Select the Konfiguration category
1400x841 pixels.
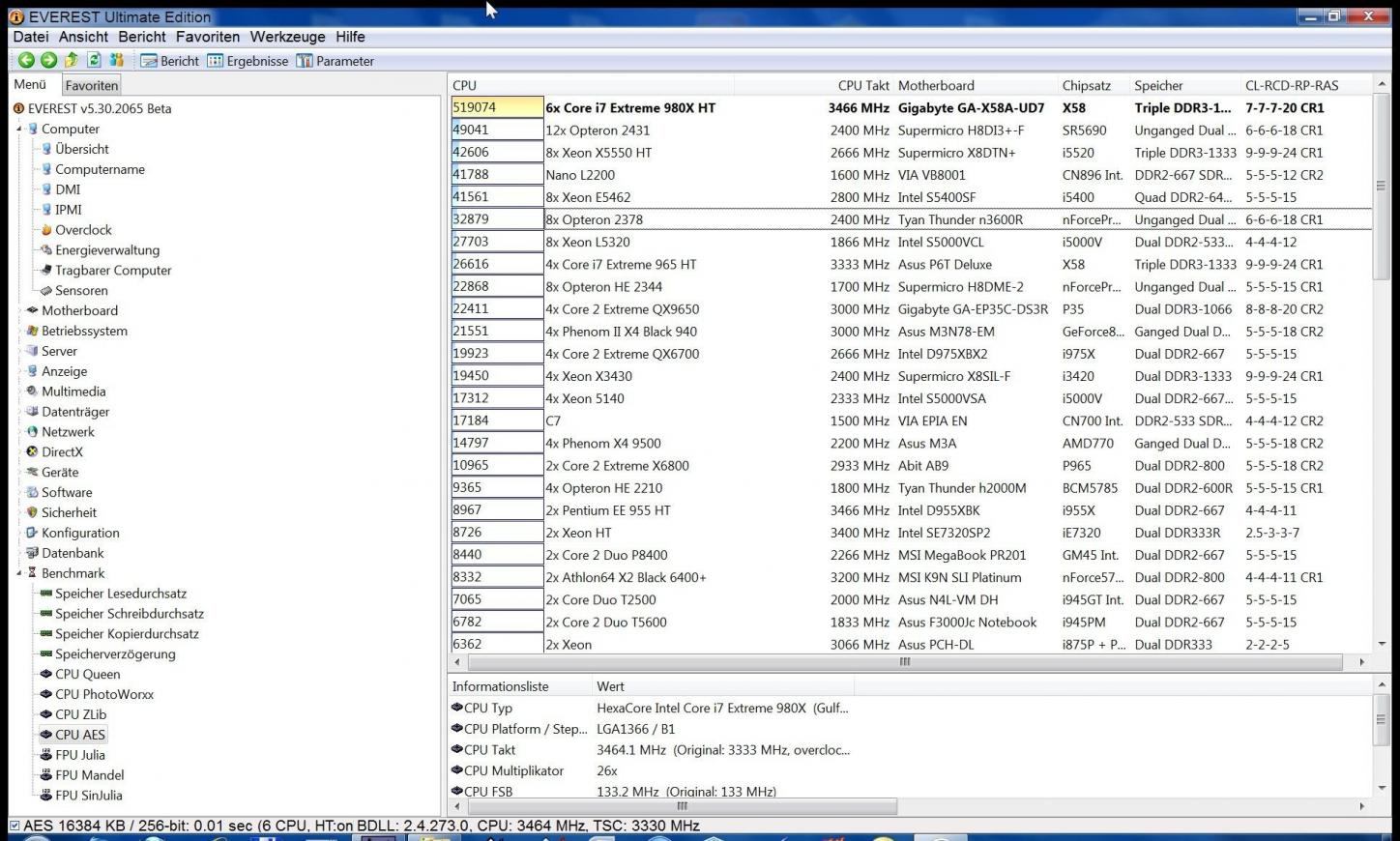(x=73, y=534)
